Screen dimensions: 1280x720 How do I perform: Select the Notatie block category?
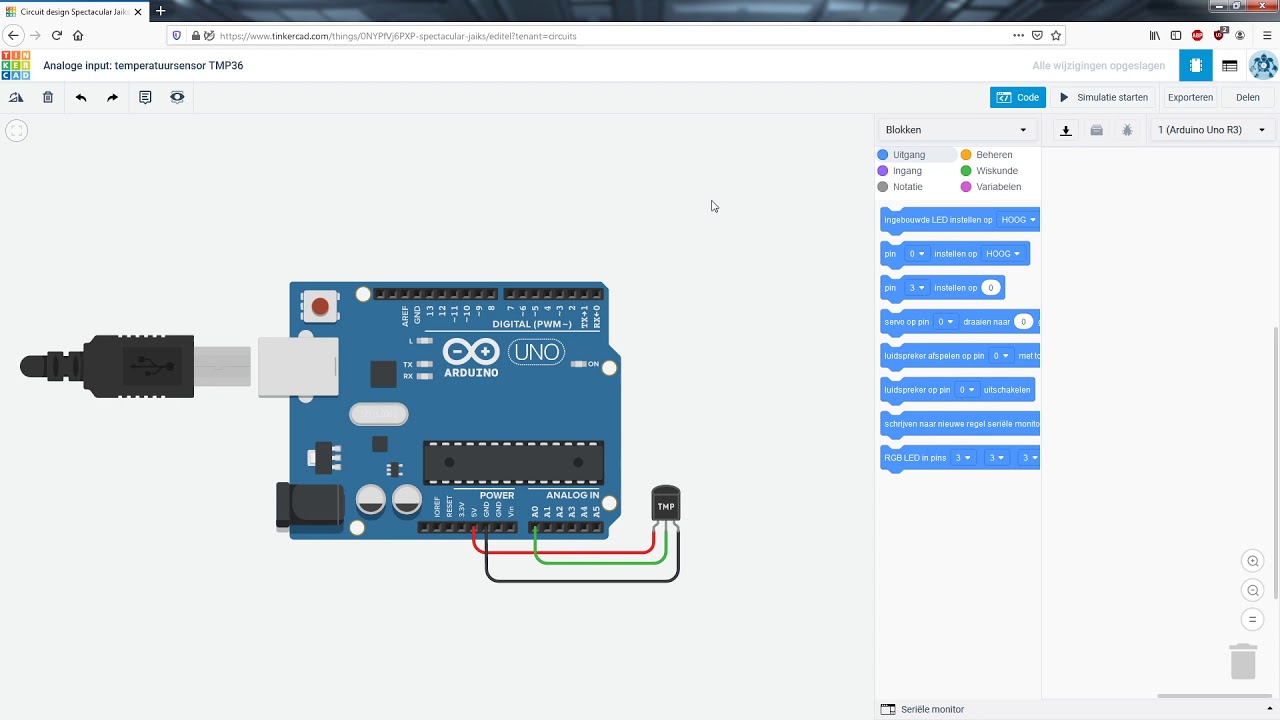[x=900, y=187]
